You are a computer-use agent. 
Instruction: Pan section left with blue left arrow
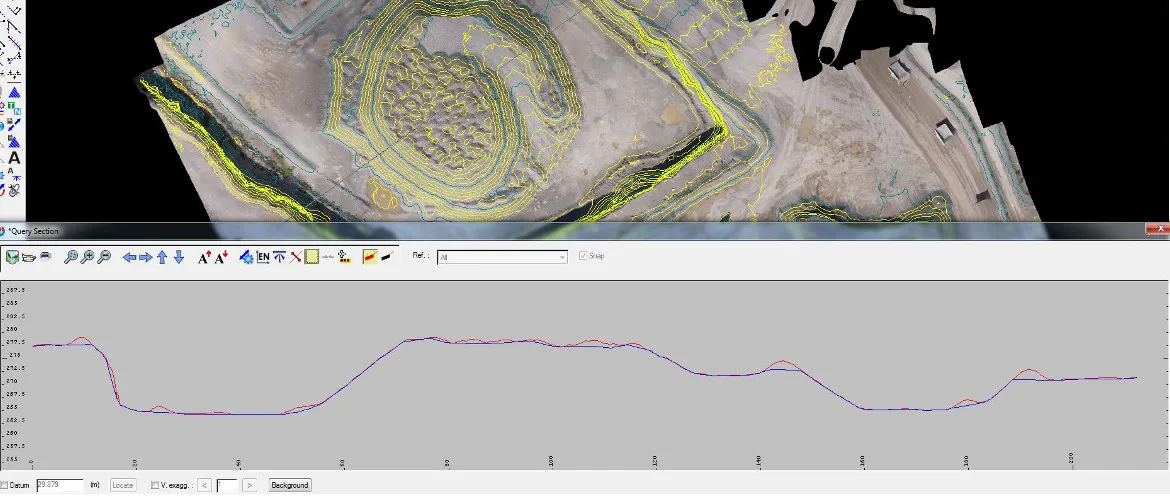click(x=129, y=257)
